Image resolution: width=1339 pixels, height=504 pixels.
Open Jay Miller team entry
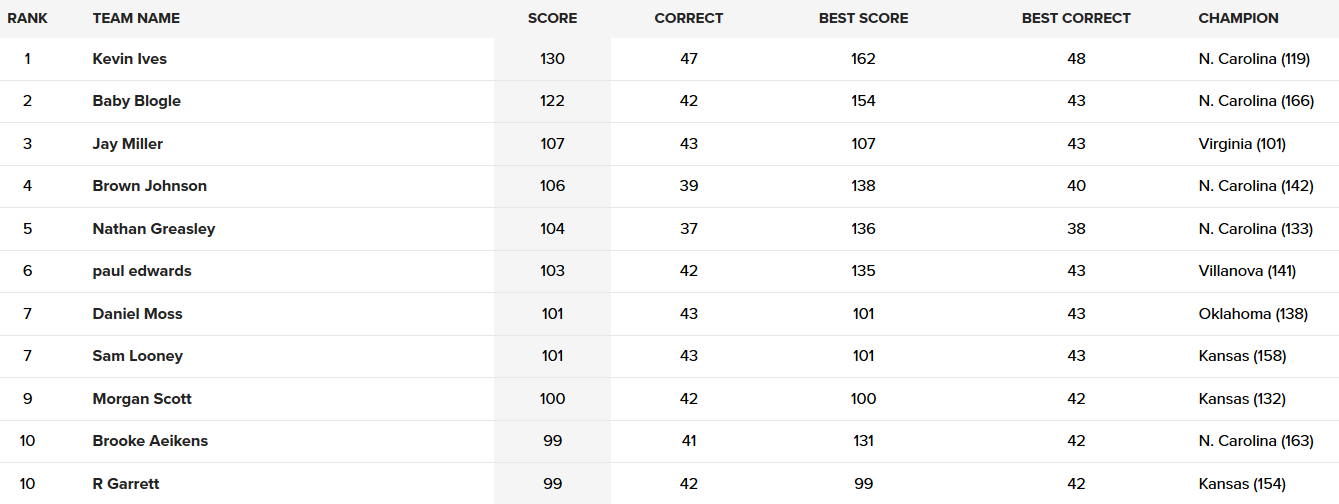pos(128,144)
